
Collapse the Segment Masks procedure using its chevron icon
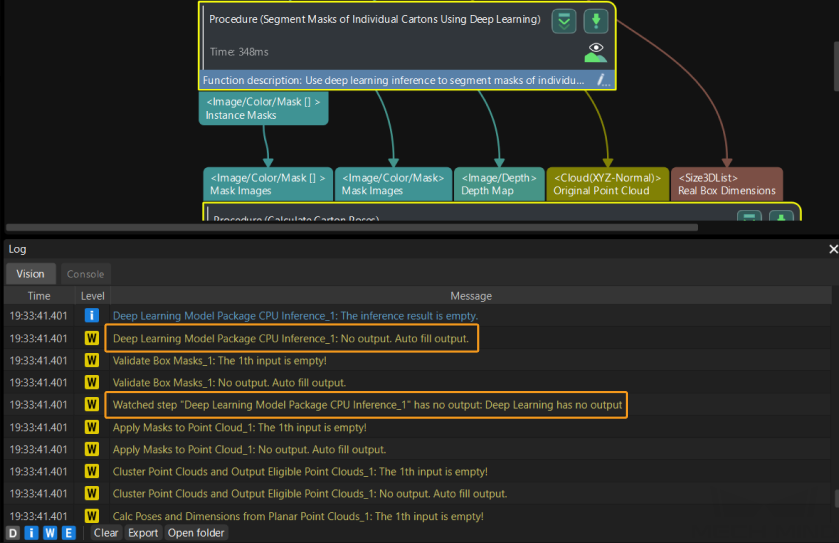565,22
